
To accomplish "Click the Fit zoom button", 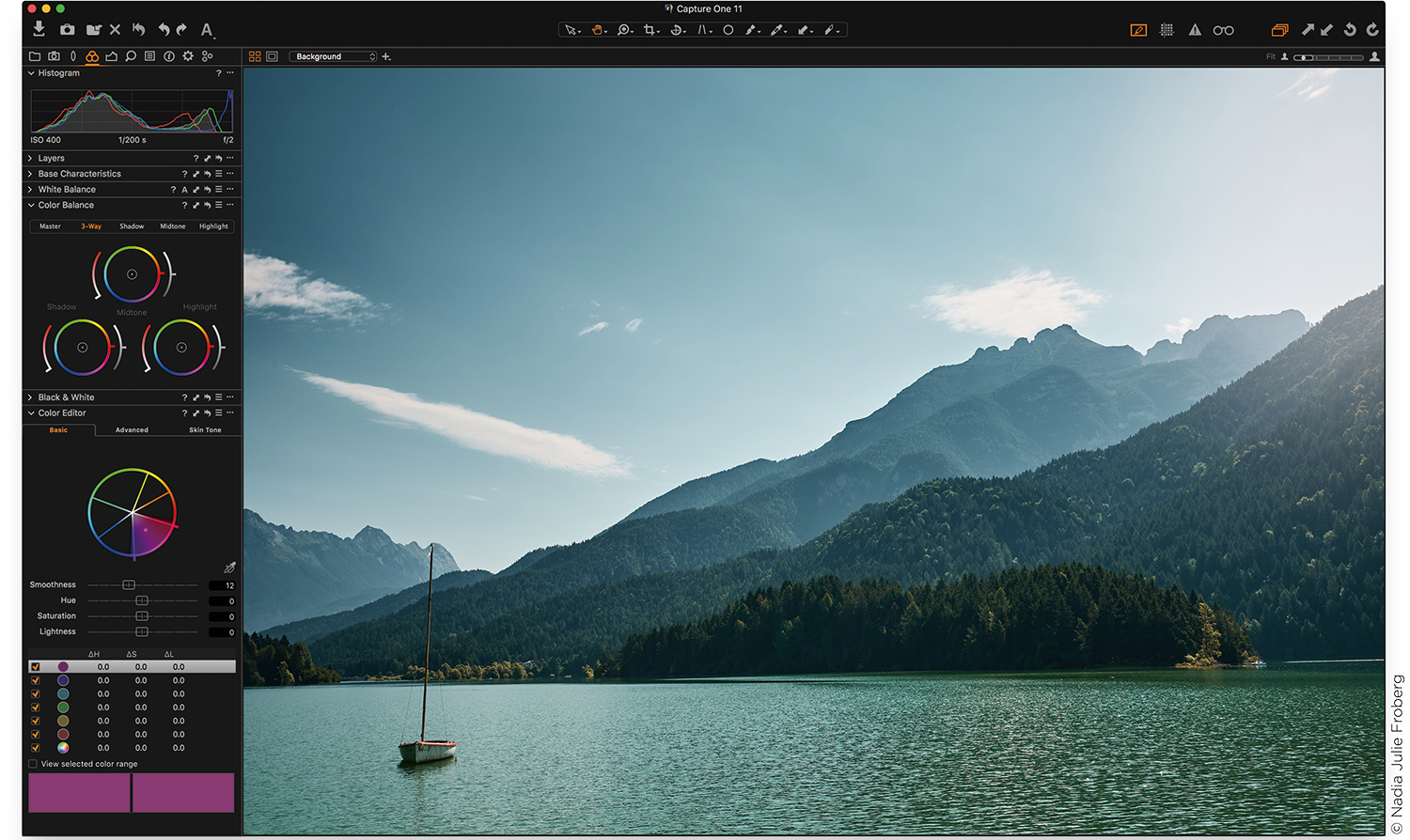I will click(x=1269, y=56).
